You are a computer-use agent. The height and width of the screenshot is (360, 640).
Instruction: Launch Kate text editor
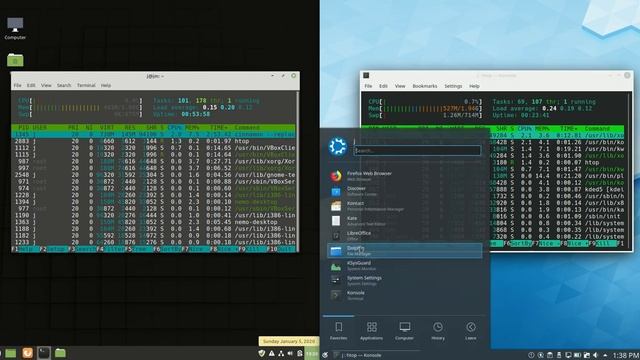pos(404,221)
